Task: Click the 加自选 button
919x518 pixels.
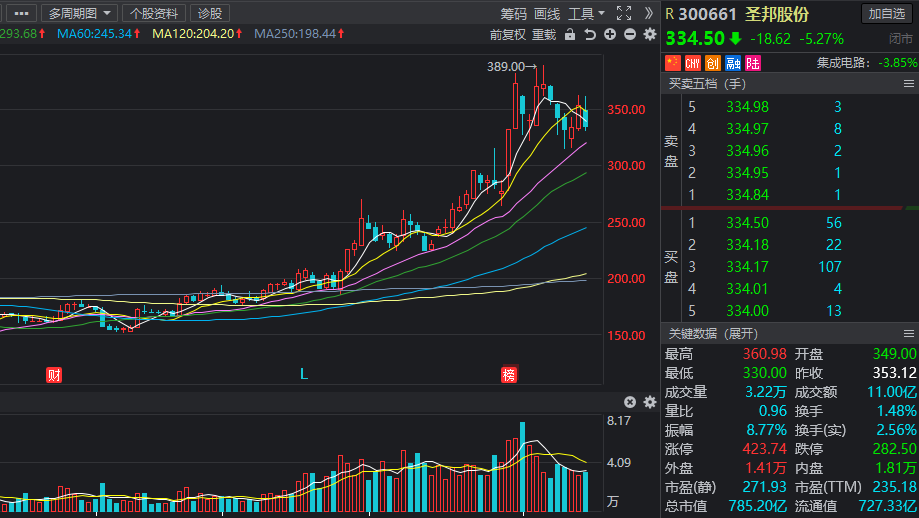Action: point(886,13)
